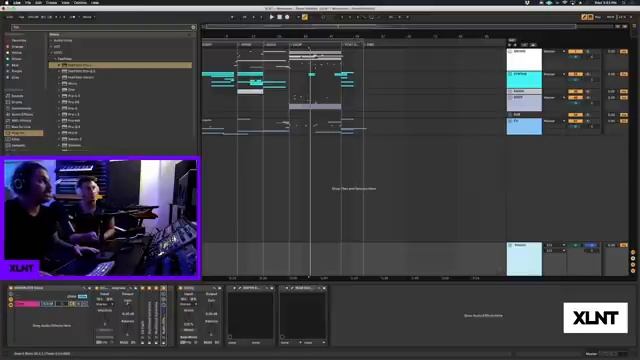Start playback with the Play button

click(271, 17)
